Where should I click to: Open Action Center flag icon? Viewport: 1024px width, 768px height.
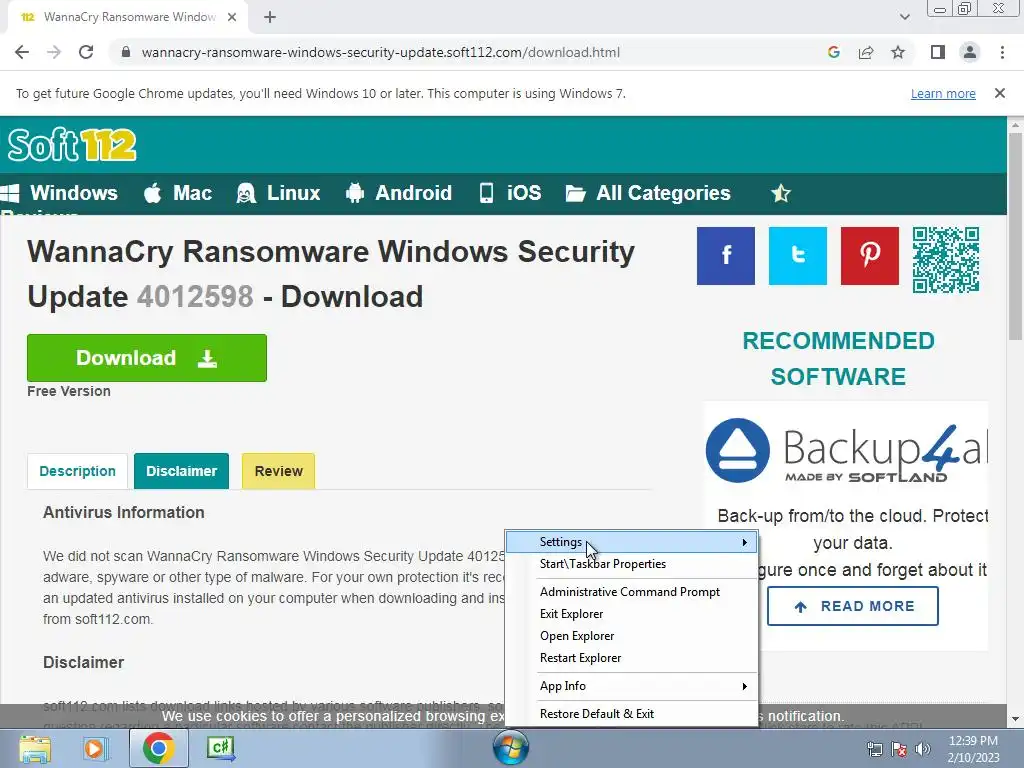tap(899, 750)
